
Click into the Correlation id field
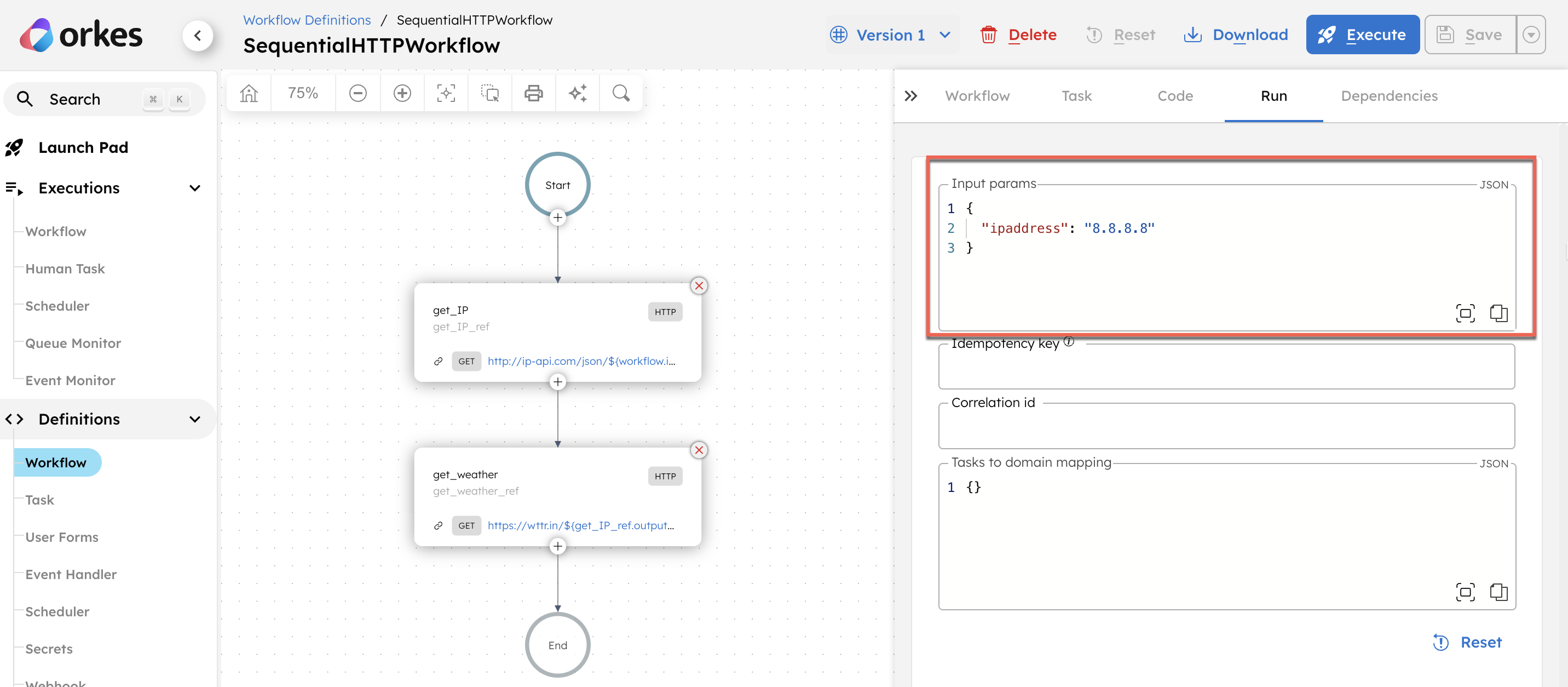(1226, 426)
